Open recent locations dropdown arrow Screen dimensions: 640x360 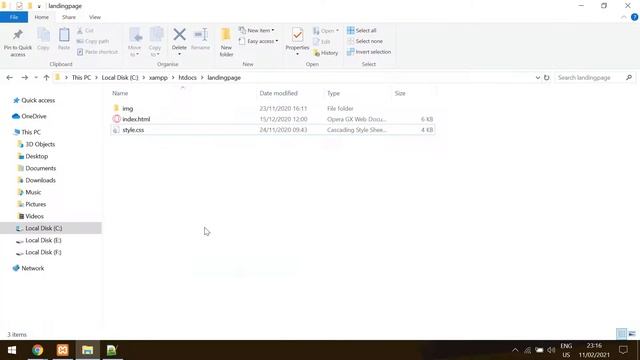coord(36,78)
